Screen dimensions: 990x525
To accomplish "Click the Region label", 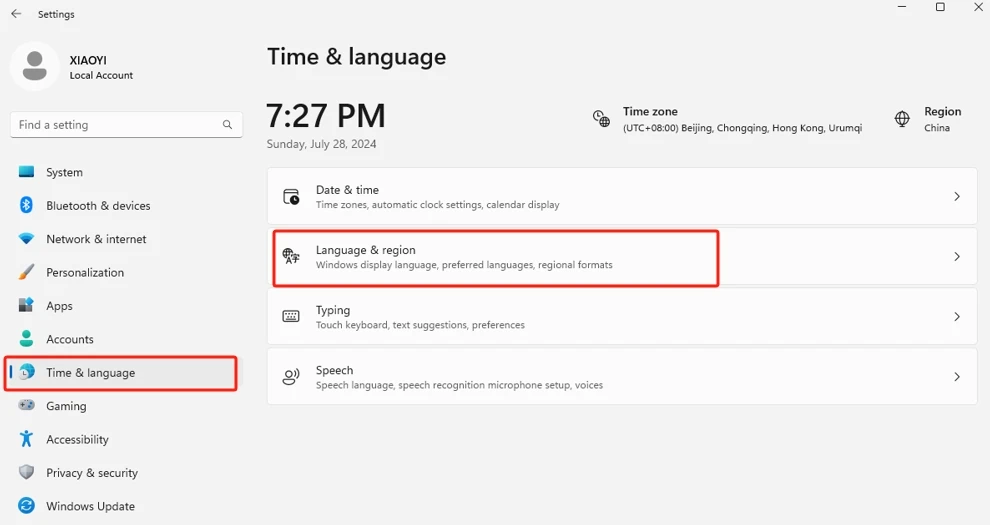I will pos(943,112).
